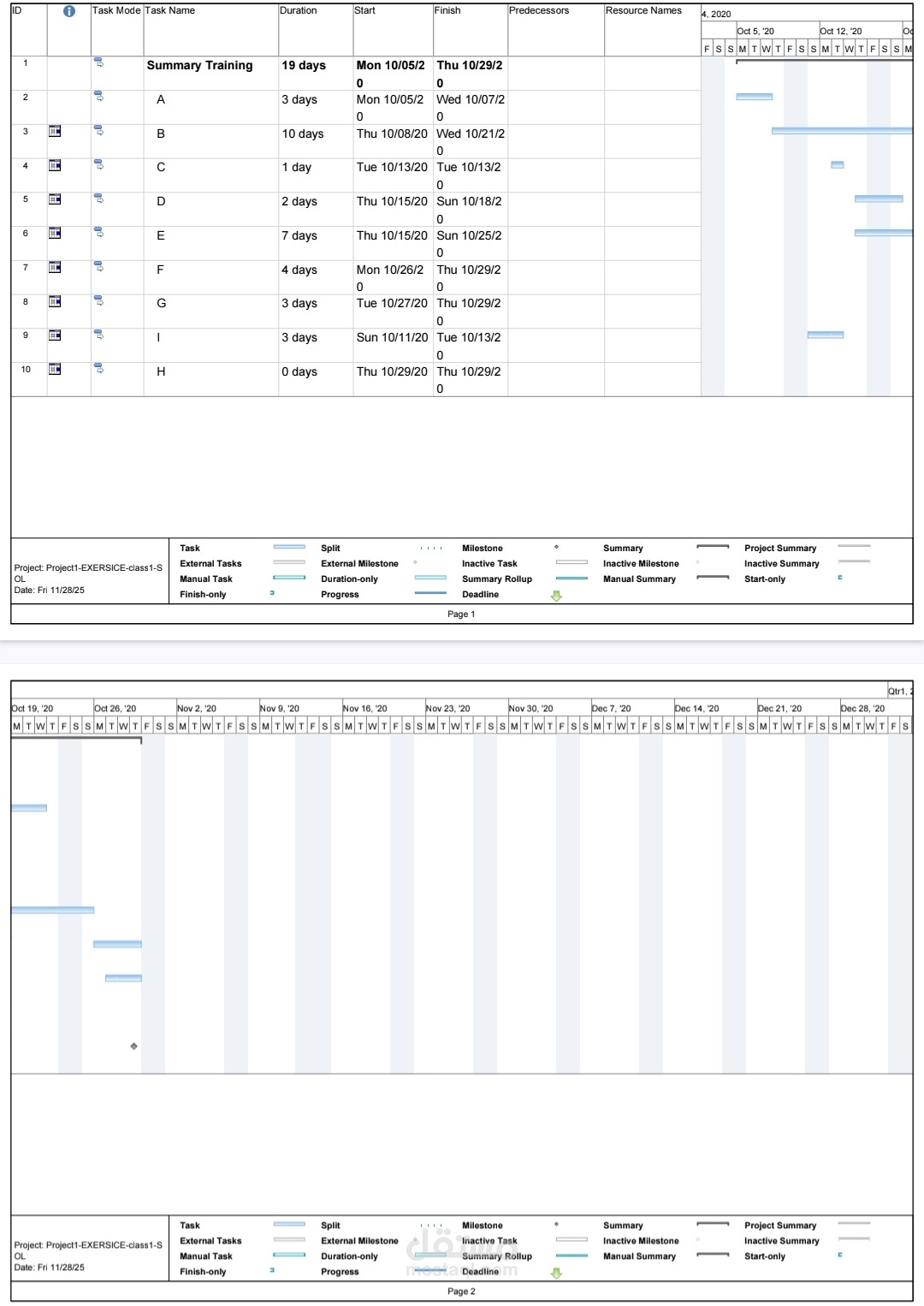
Task: Click the task mode icon in task H row
Action: click(x=98, y=368)
